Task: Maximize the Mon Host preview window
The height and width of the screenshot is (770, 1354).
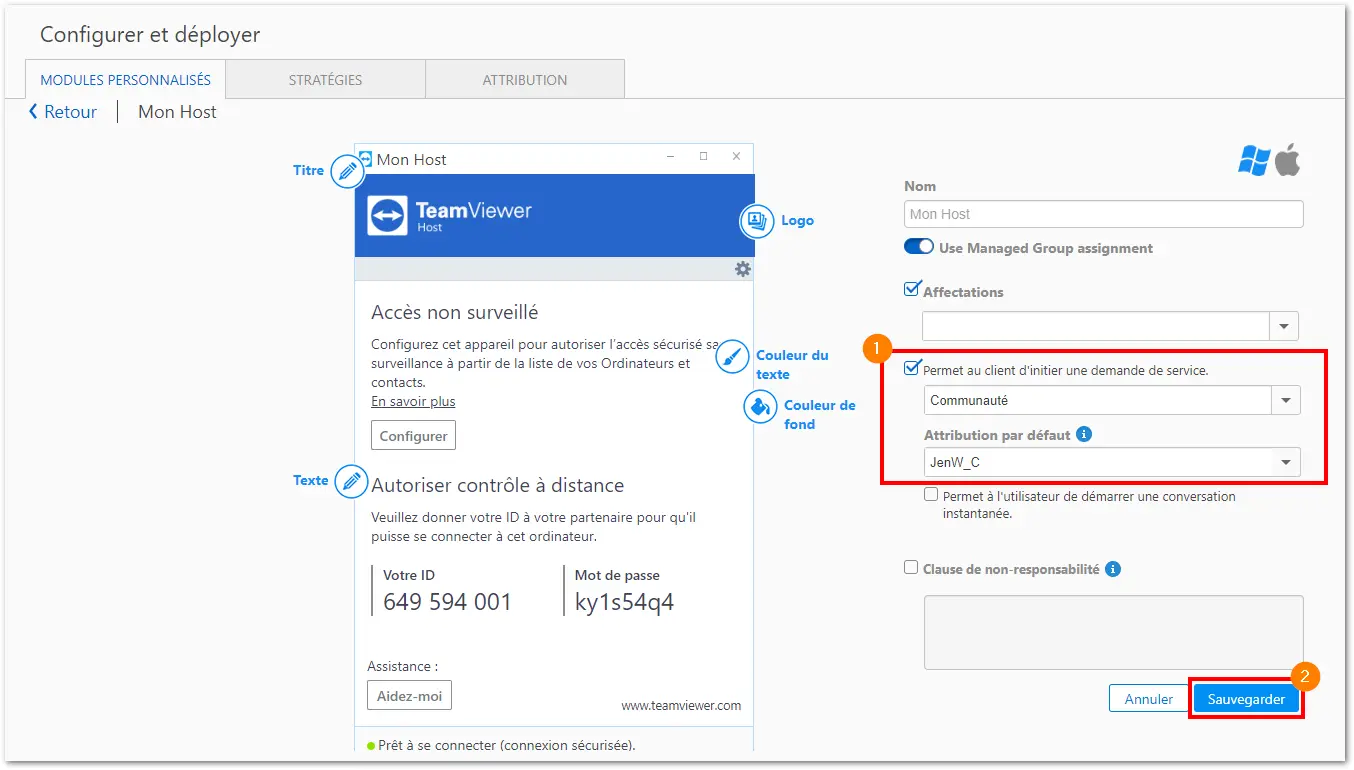Action: [703, 156]
